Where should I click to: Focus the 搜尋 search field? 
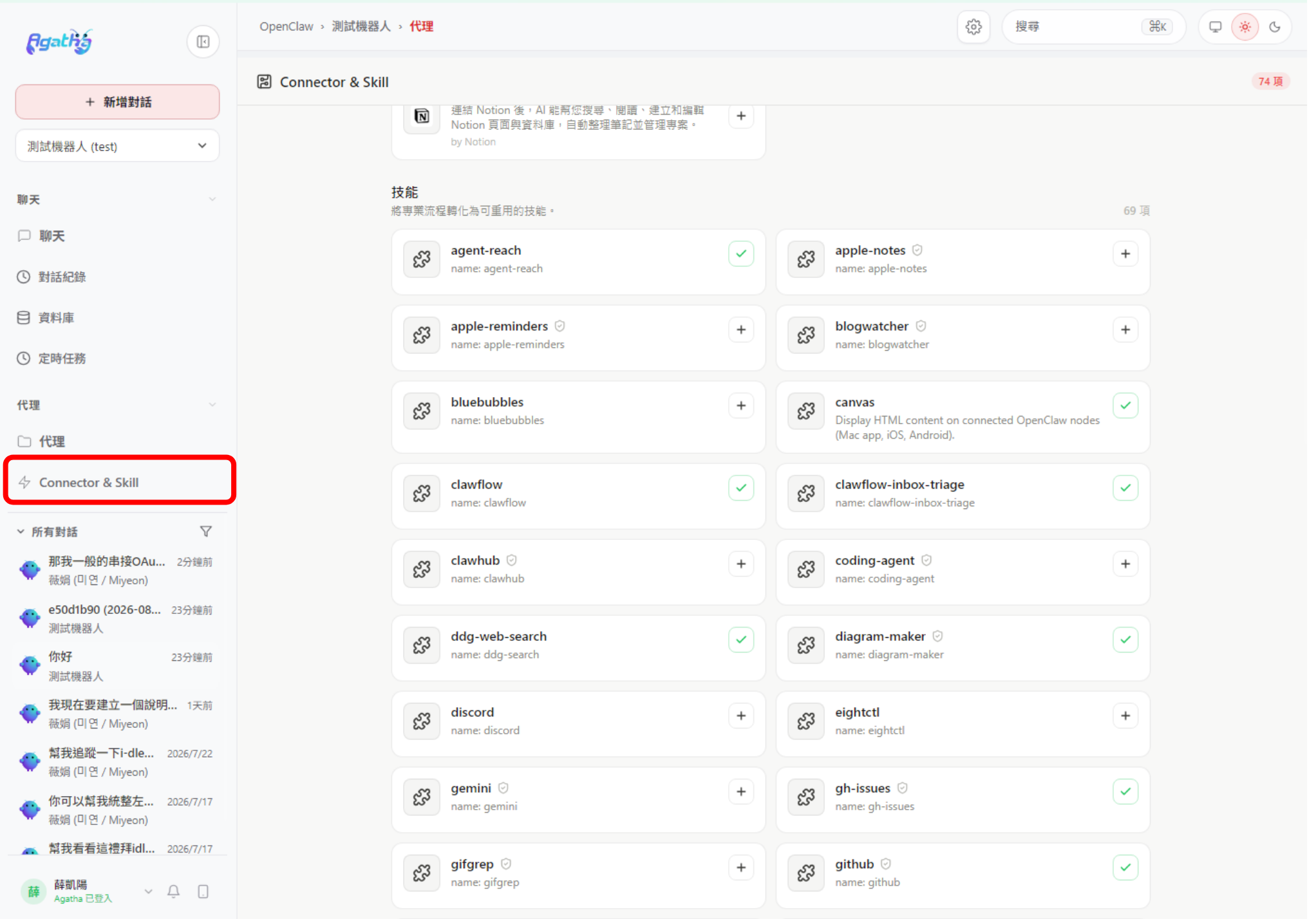(1093, 26)
